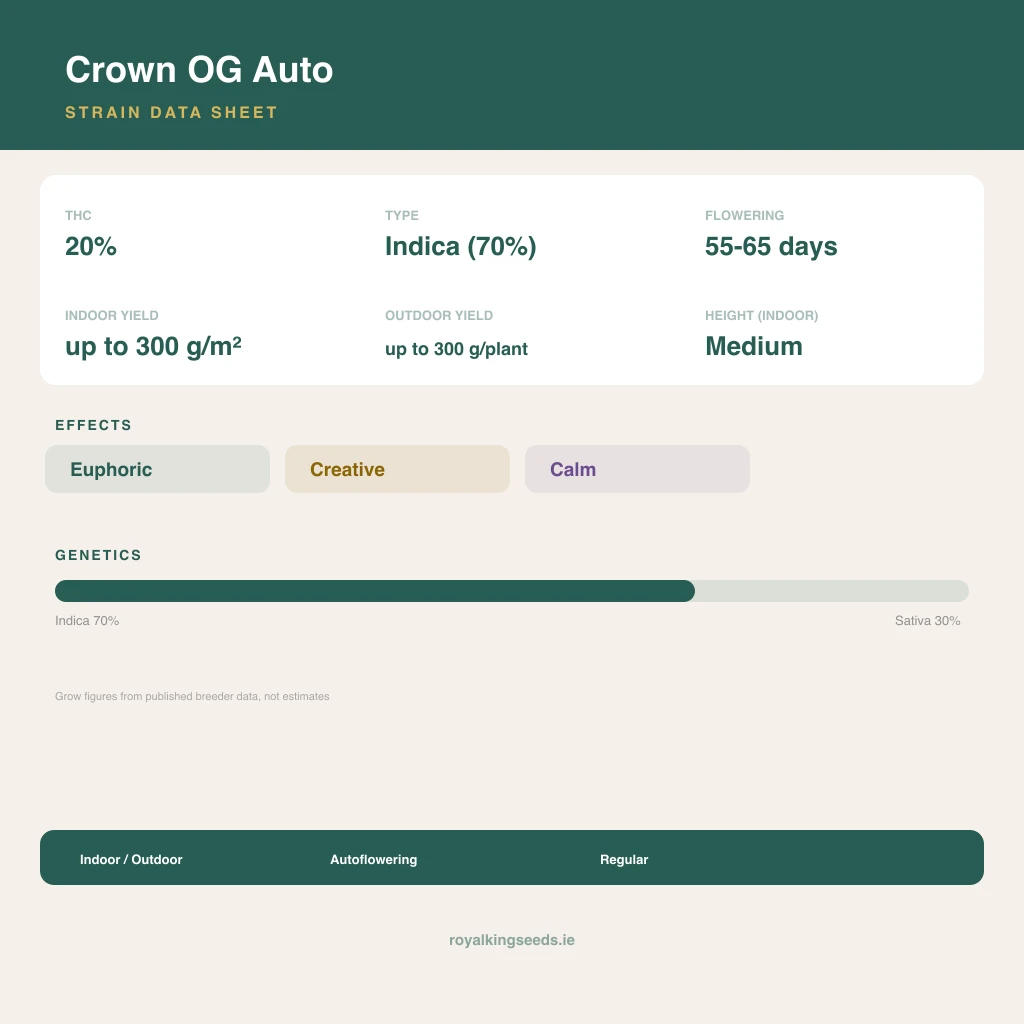Click the Medium height value
Viewport: 1024px width, 1024px height.
(x=754, y=346)
